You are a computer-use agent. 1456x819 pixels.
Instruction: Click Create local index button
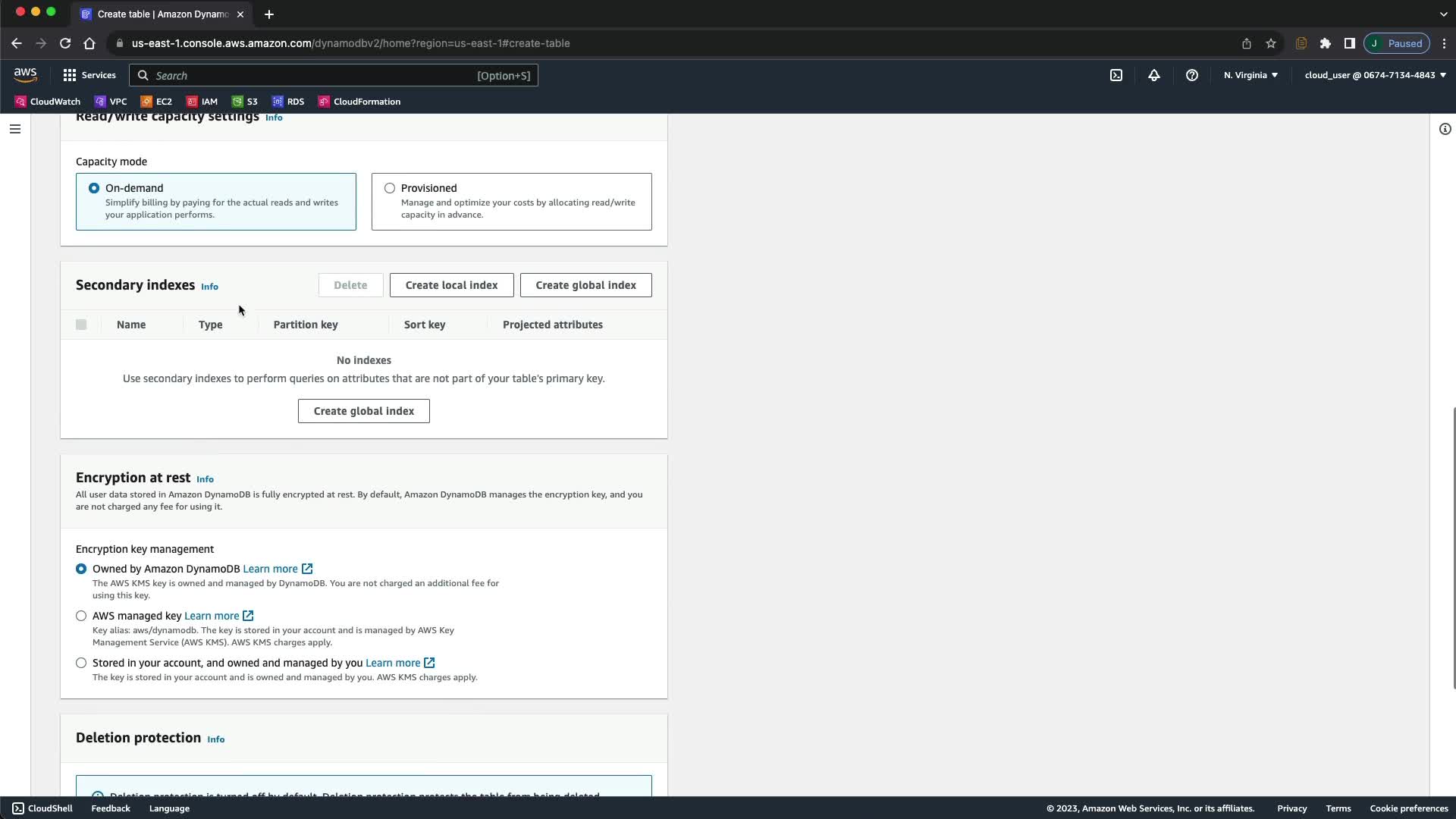click(451, 285)
